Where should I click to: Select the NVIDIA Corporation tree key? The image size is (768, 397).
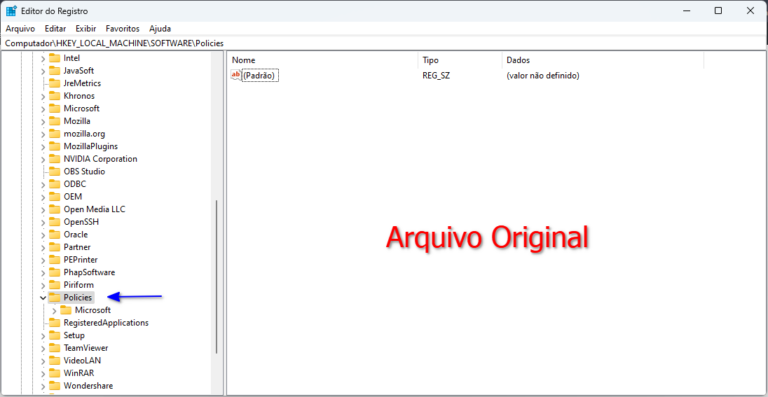(100, 159)
